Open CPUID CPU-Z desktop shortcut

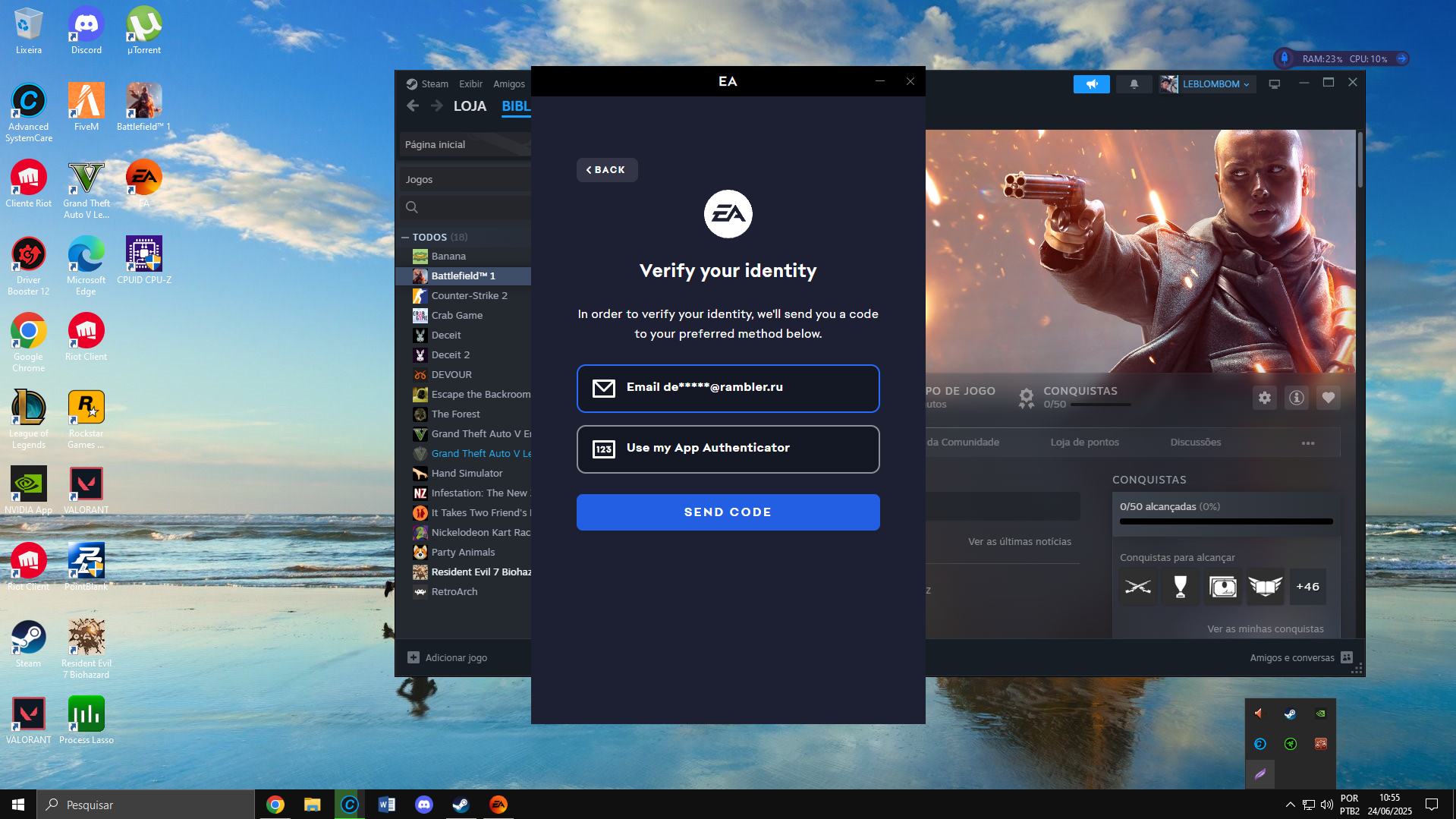point(144,261)
